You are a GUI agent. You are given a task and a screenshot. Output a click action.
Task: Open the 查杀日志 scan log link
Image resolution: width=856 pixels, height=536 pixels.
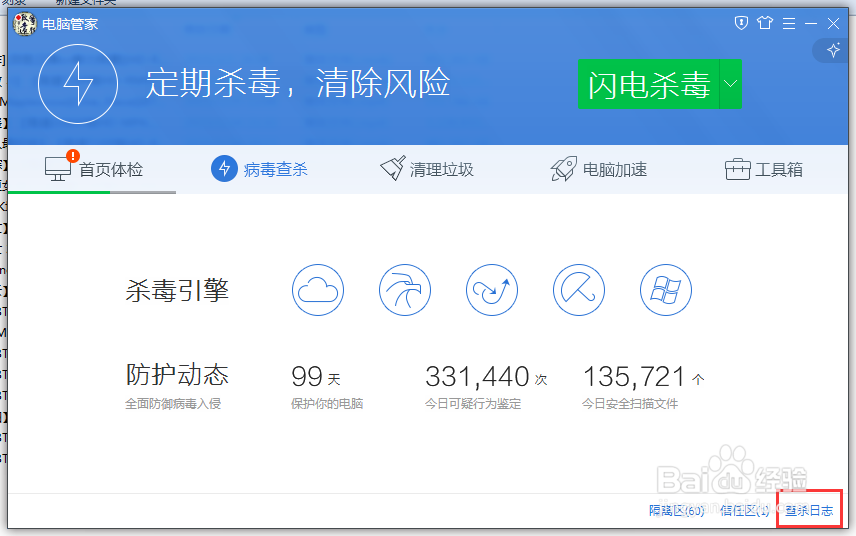click(809, 511)
